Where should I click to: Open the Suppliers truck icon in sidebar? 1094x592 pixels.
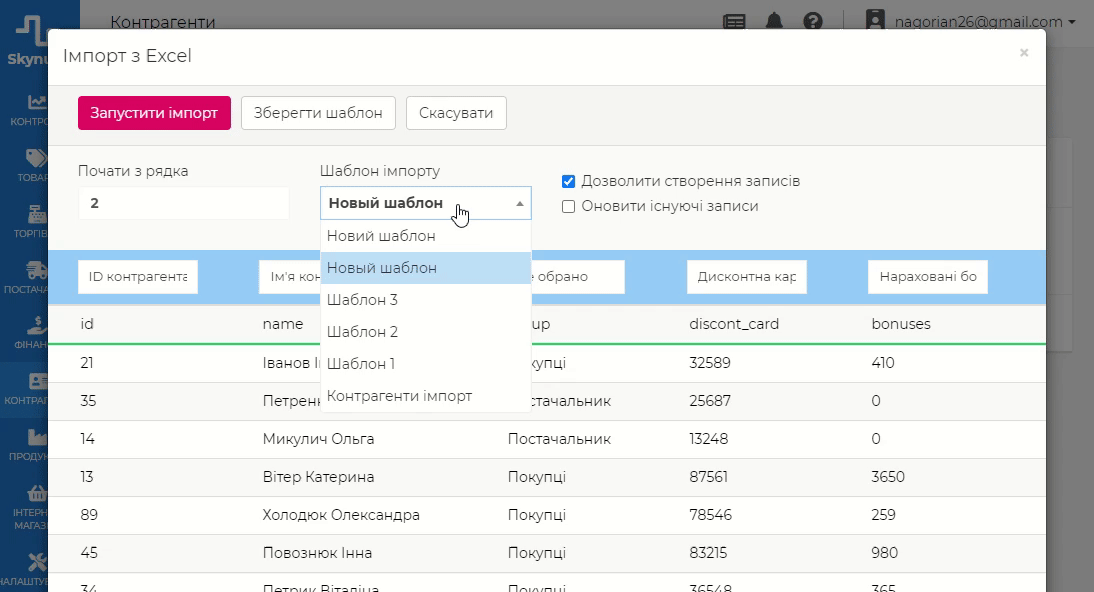37,270
